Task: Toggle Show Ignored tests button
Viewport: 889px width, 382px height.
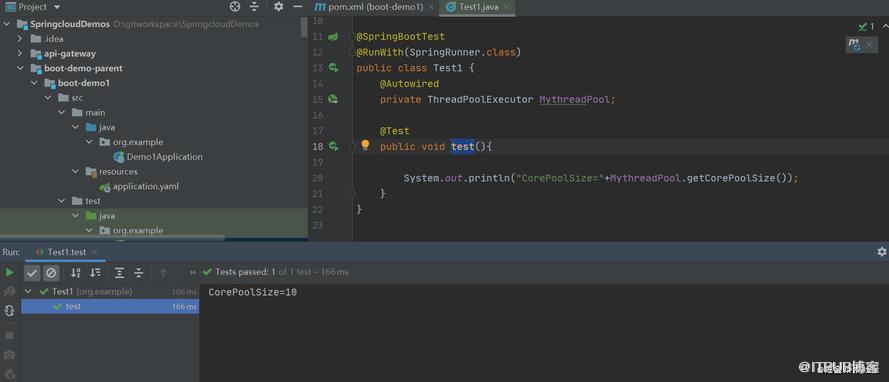Action: pos(51,273)
